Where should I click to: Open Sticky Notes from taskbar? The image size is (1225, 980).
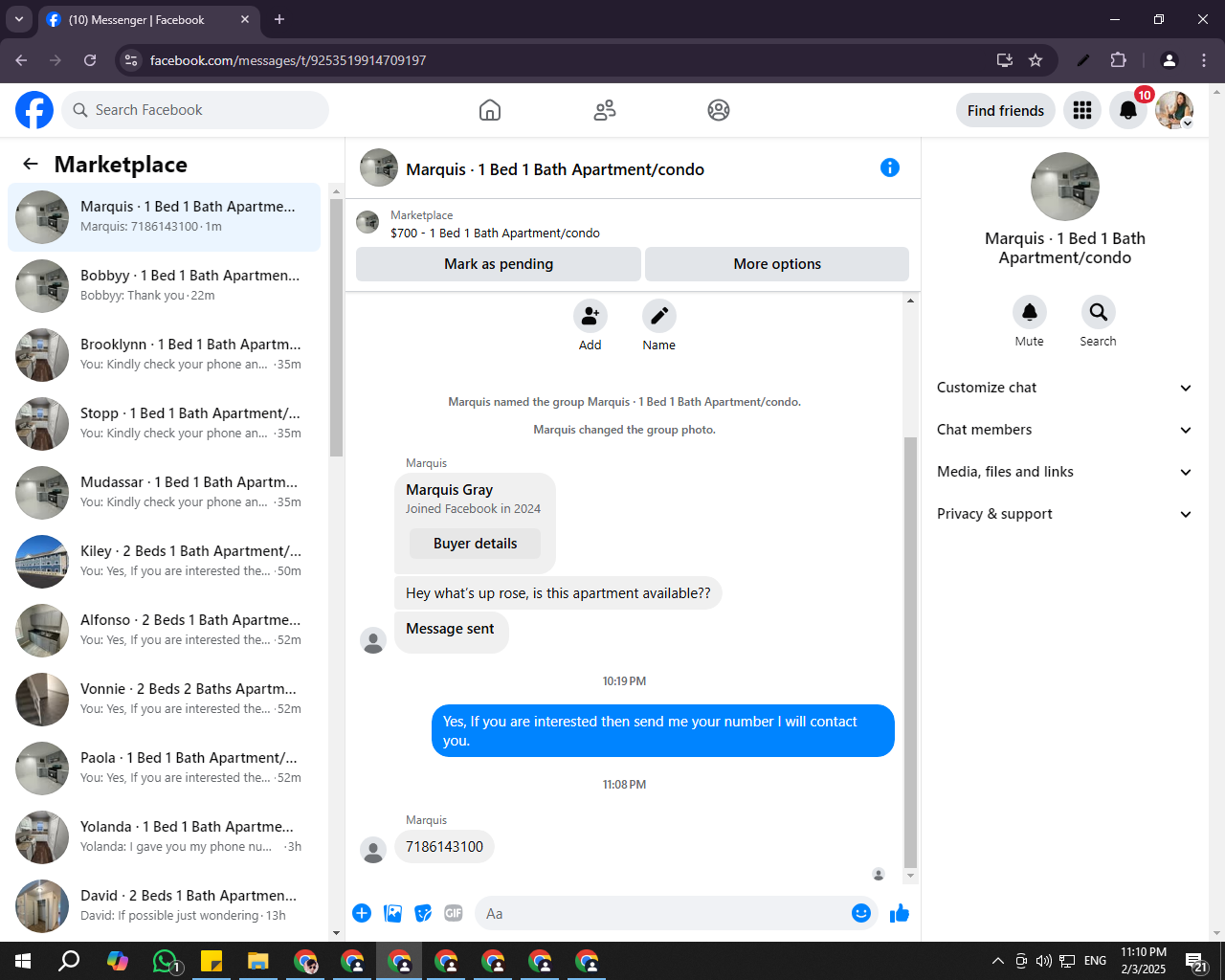(212, 961)
